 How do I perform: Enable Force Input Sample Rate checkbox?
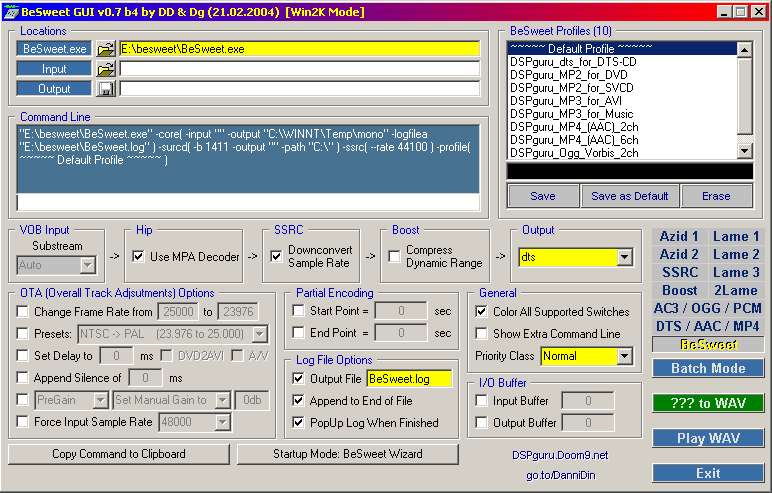tap(23, 422)
